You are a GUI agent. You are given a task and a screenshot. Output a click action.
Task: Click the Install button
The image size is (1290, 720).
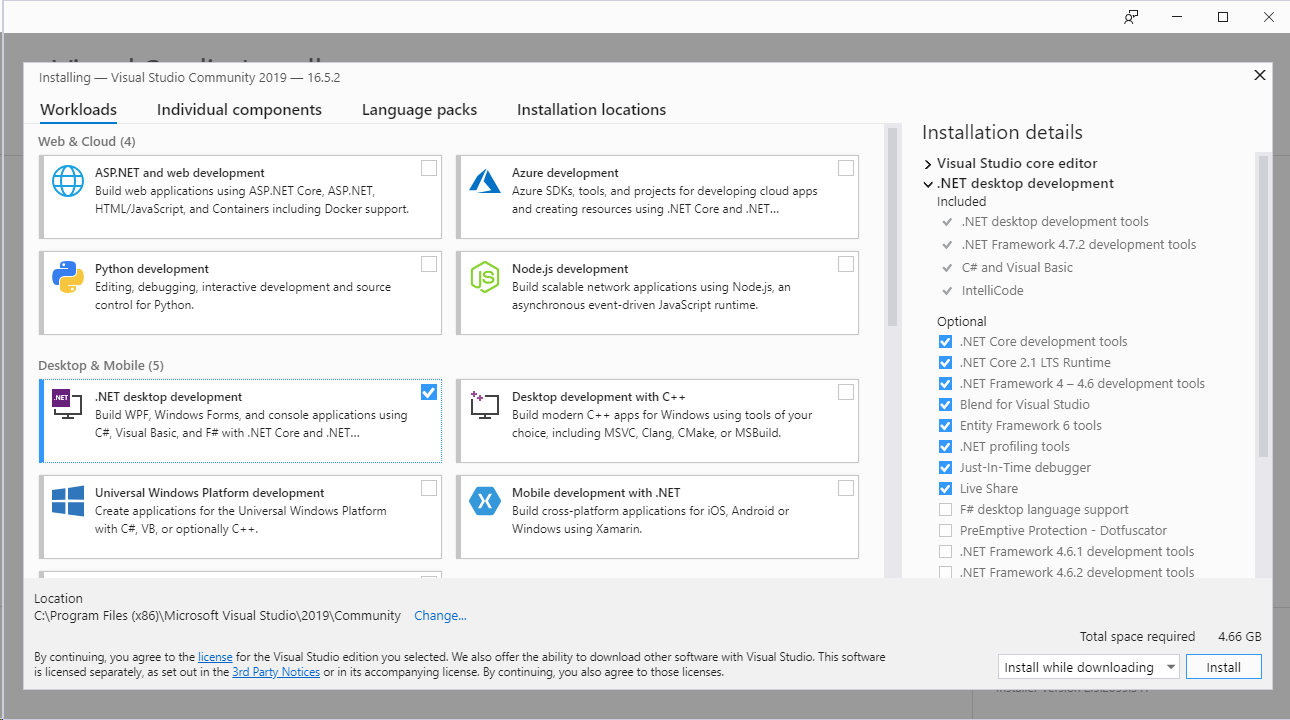[x=1223, y=667]
